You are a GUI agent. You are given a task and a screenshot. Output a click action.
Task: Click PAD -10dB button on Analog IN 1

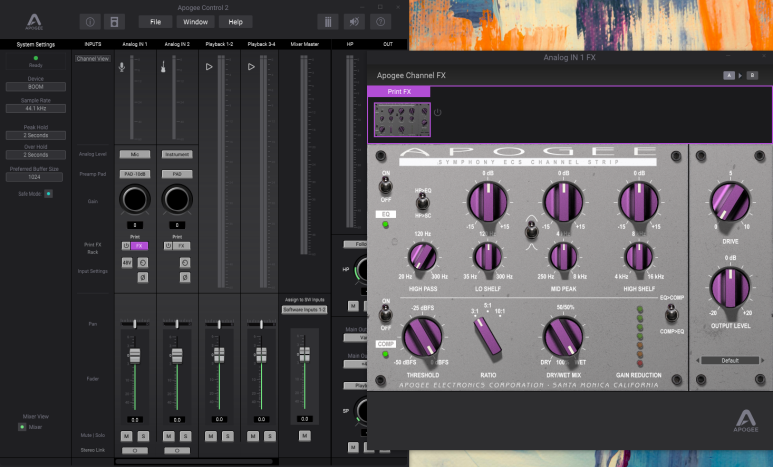[x=135, y=174]
